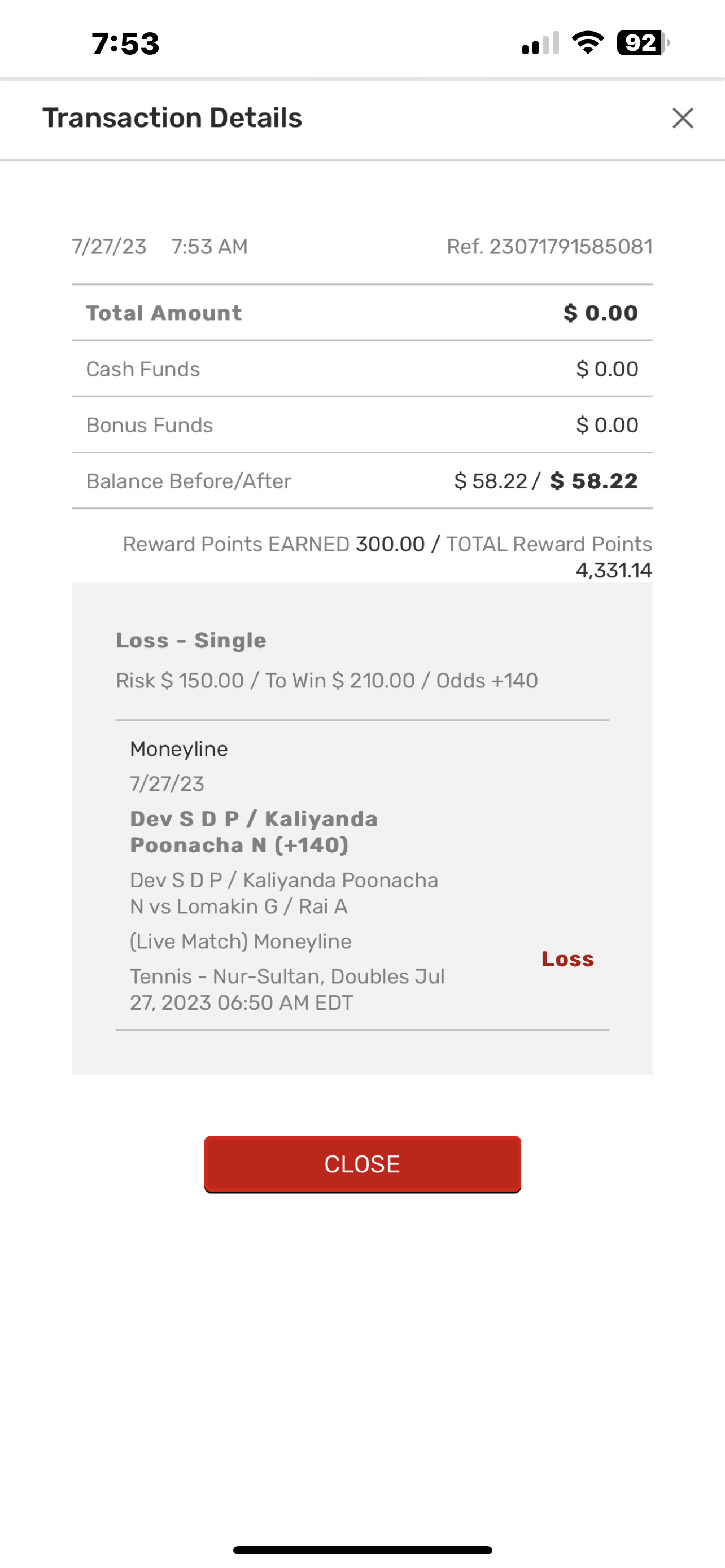Tap the Transaction Details header title
Screen dimensions: 725x1568
pyautogui.click(x=172, y=118)
